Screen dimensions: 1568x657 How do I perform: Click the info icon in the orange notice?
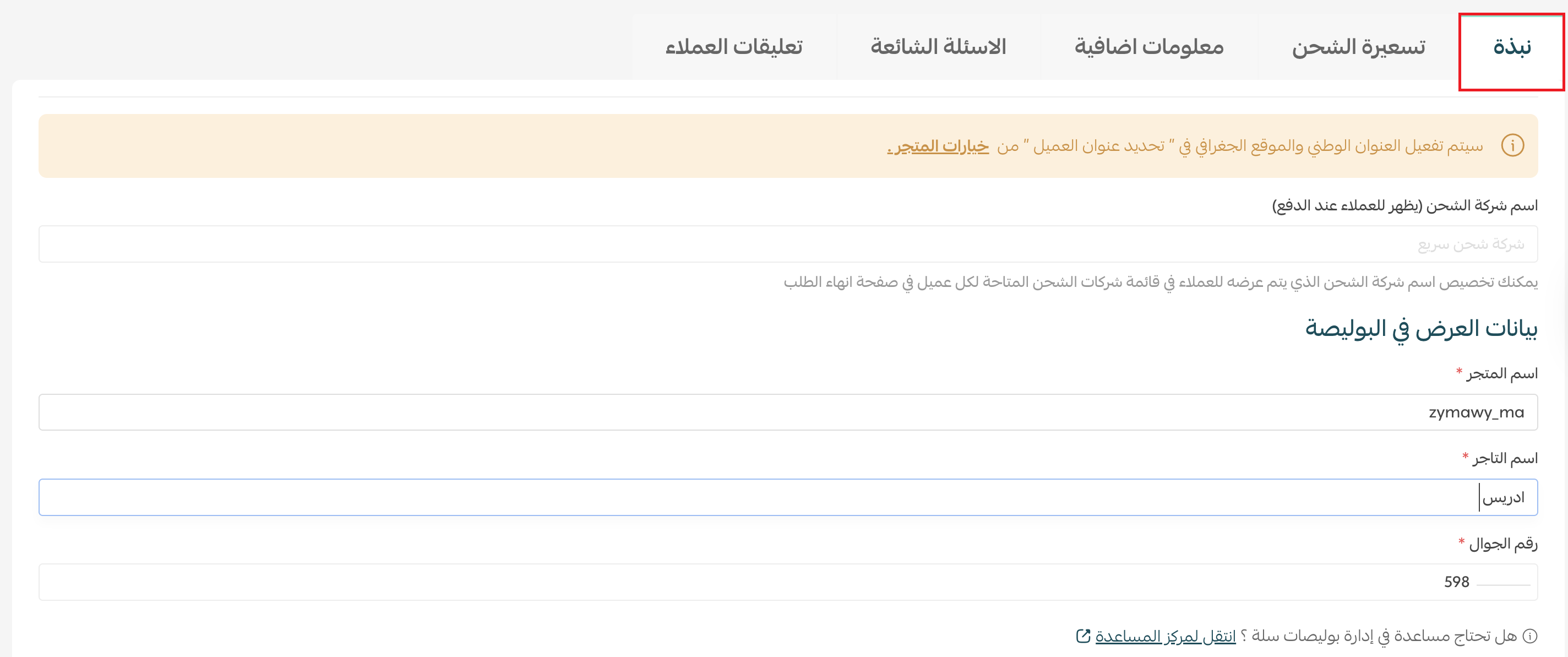coord(1512,145)
